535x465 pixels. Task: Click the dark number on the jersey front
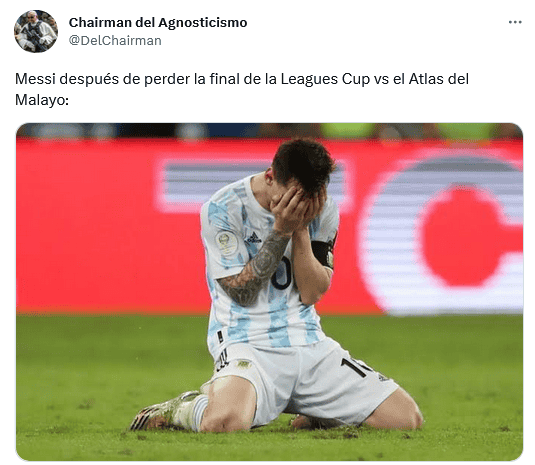[x=282, y=274]
